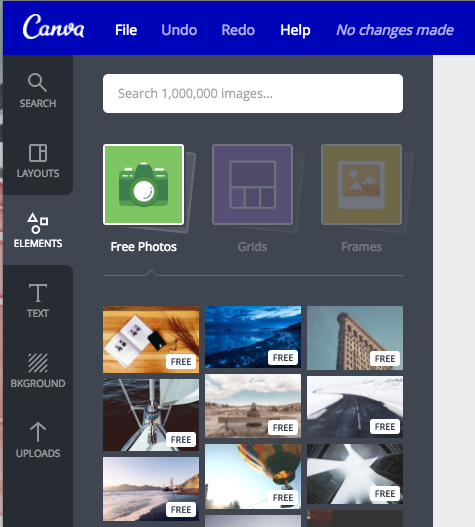The width and height of the screenshot is (475, 527).
Task: Open the Uploads panel
Action: point(38,440)
